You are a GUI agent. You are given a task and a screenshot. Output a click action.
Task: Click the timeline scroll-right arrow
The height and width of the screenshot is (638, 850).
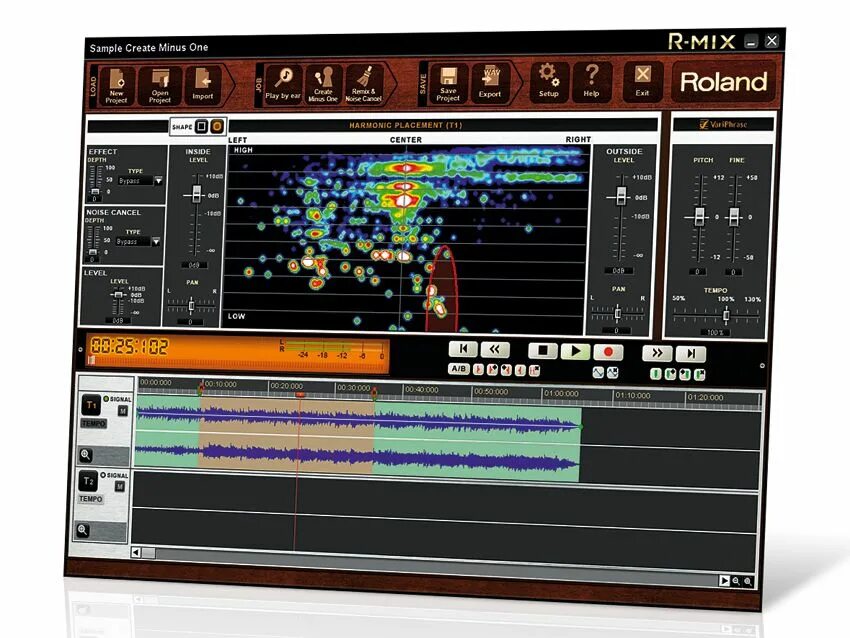pos(724,580)
